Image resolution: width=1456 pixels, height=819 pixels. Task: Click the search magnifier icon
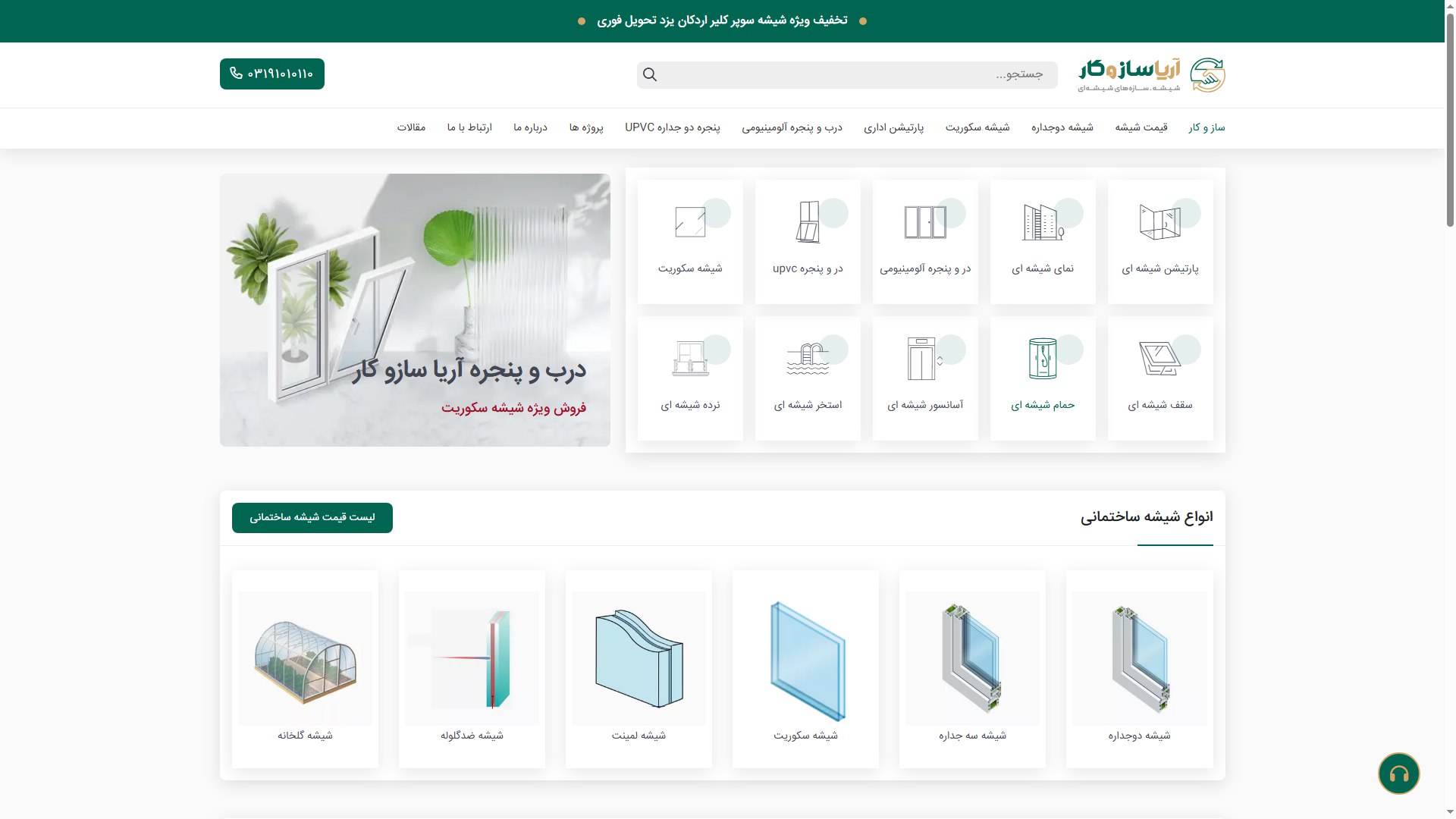[x=650, y=74]
